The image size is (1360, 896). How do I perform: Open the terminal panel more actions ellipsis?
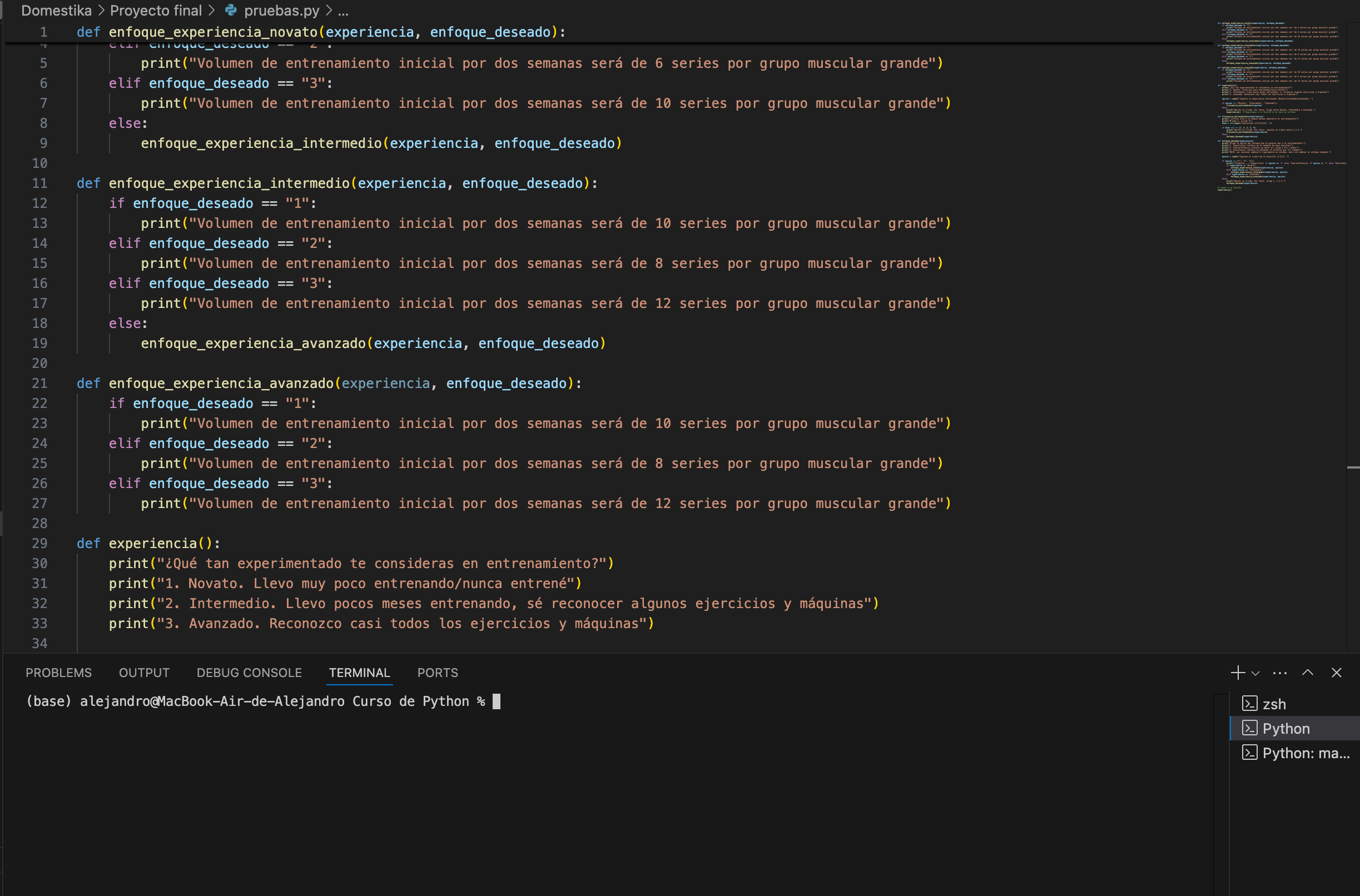point(1280,673)
